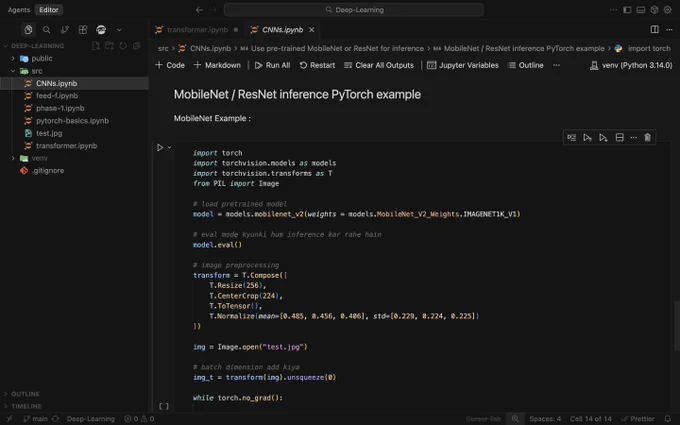680x425 pixels.
Task: Delete the current cell
Action: point(647,137)
